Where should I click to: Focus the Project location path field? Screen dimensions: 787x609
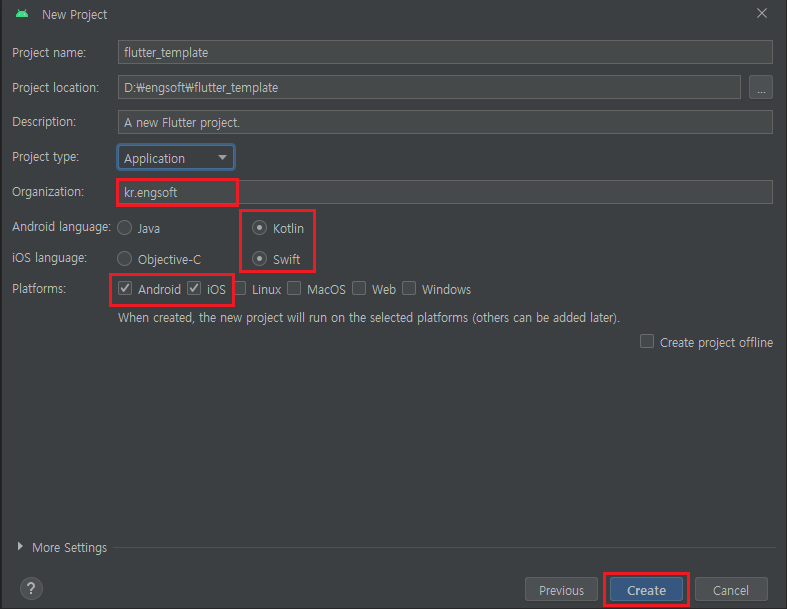point(429,87)
